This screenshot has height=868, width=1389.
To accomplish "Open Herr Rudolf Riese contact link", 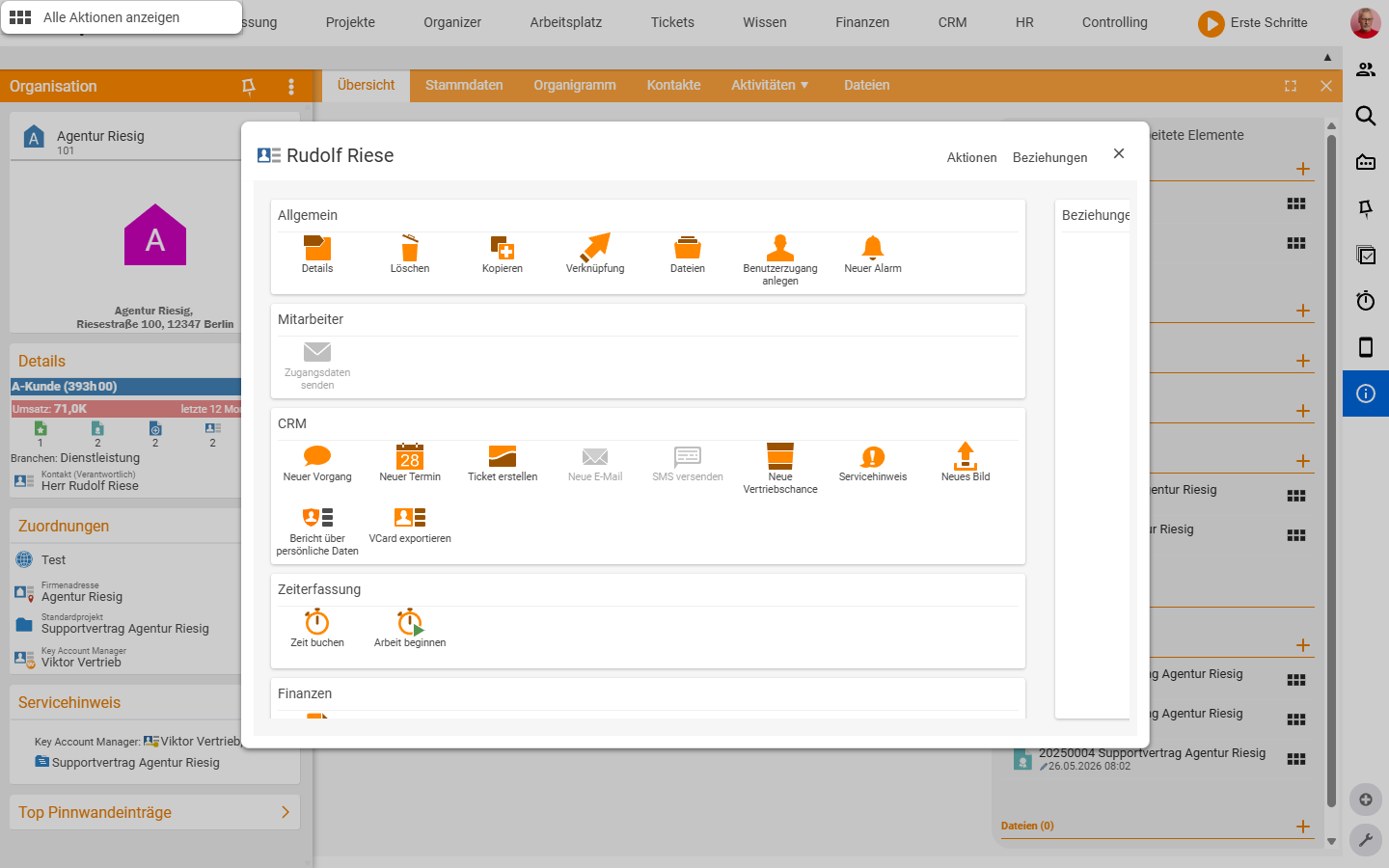I will pos(90,486).
